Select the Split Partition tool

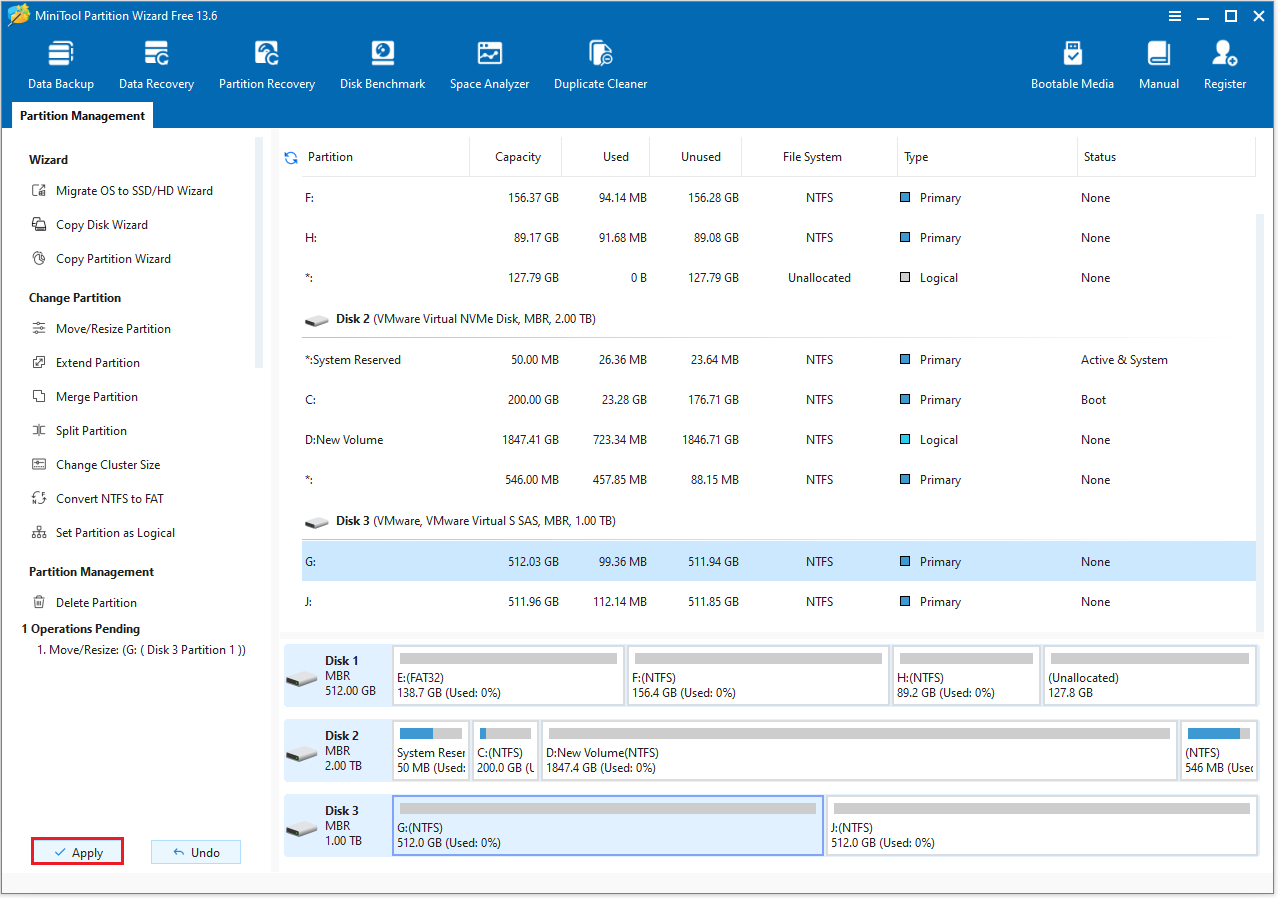click(91, 430)
